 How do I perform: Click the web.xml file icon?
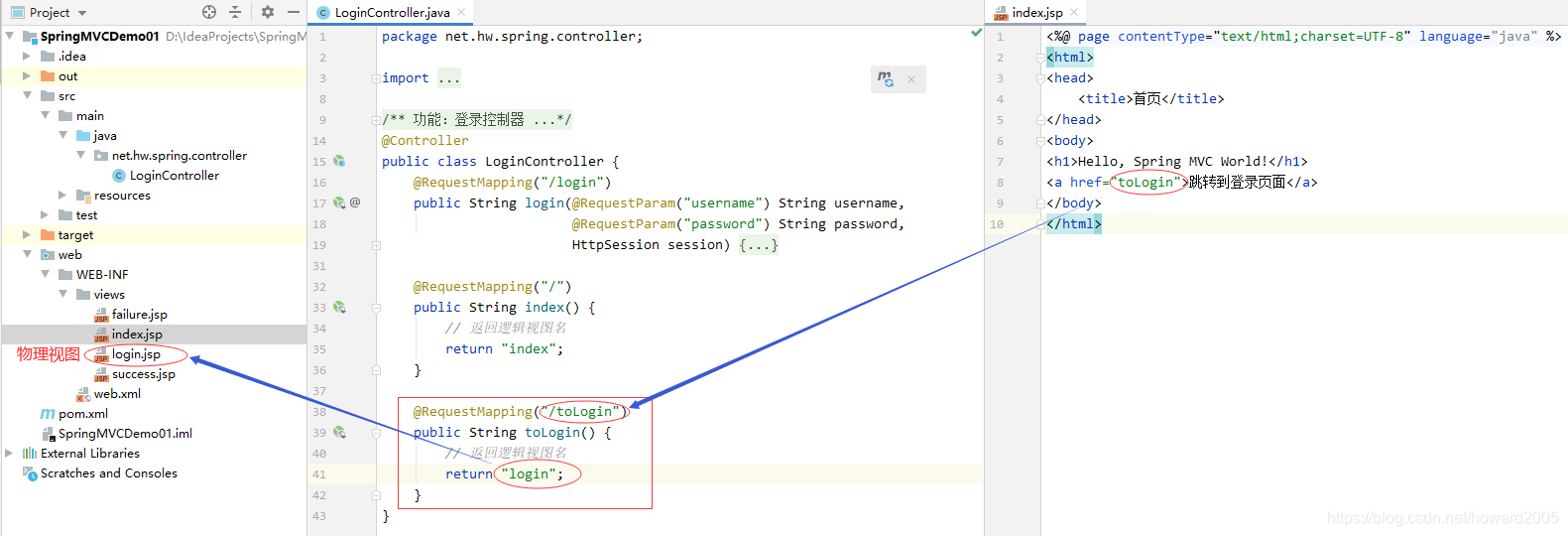(83, 394)
